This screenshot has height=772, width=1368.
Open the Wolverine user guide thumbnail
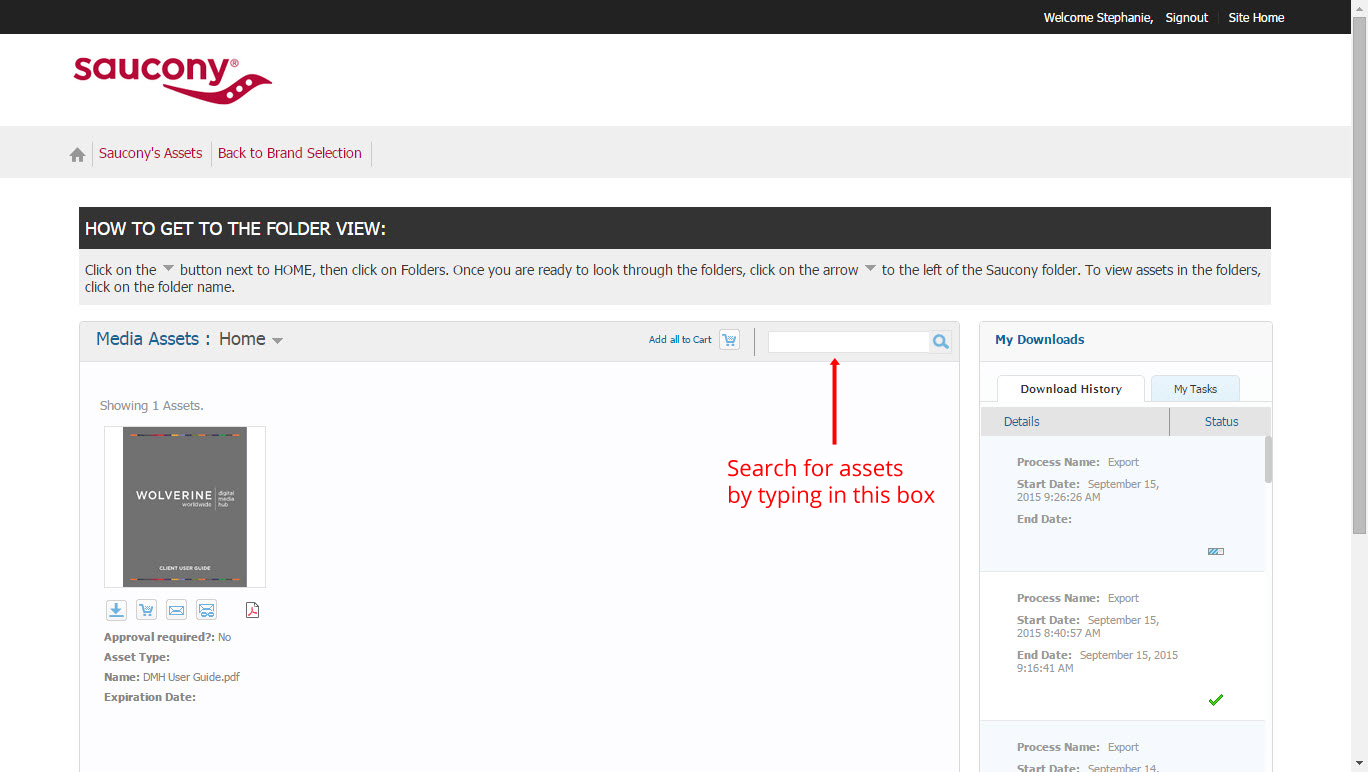pyautogui.click(x=185, y=507)
